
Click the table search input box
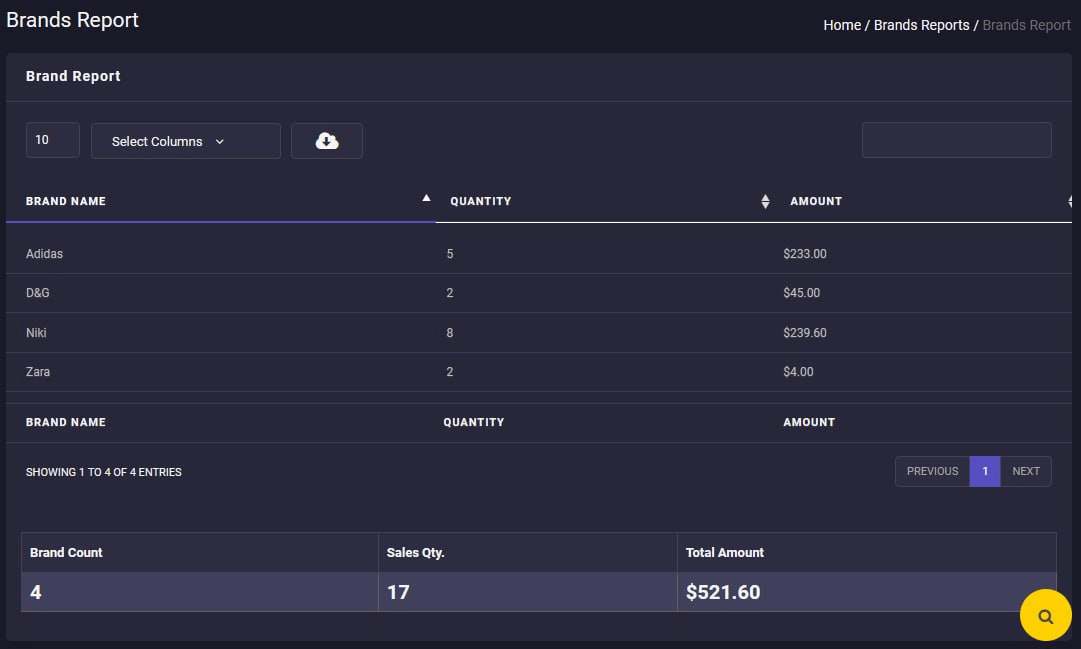[956, 140]
